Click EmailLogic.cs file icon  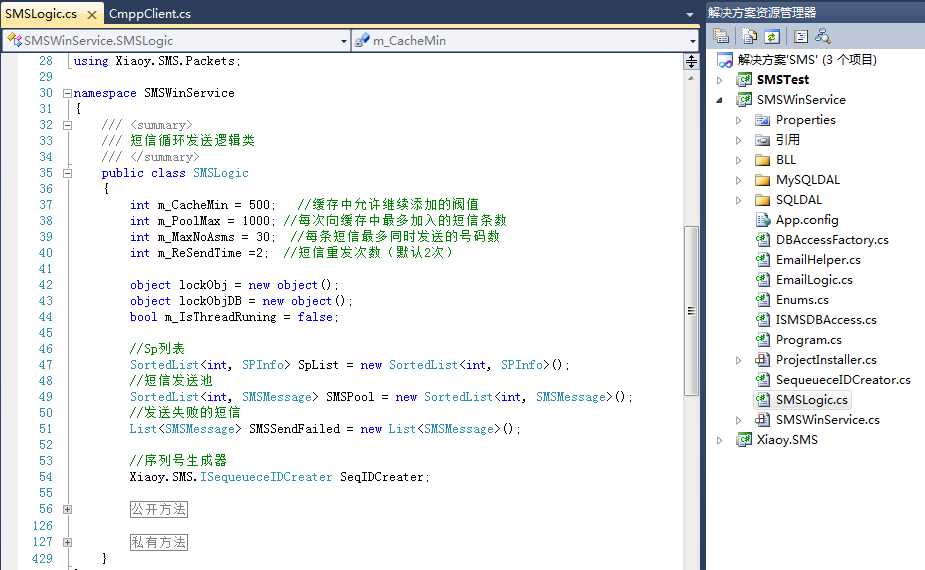pyautogui.click(x=763, y=280)
